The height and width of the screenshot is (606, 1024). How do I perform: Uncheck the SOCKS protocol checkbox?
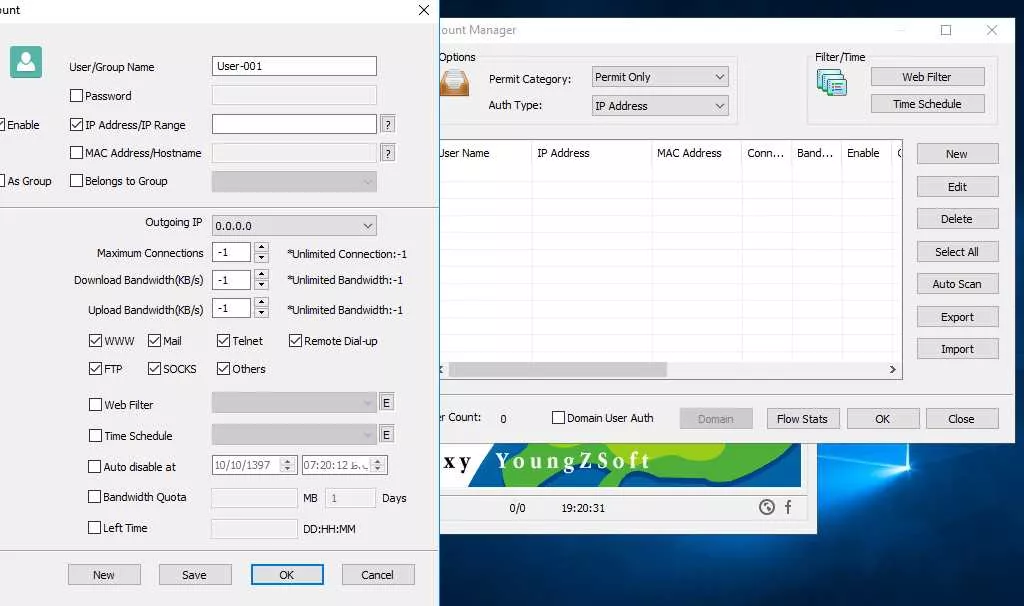click(154, 369)
